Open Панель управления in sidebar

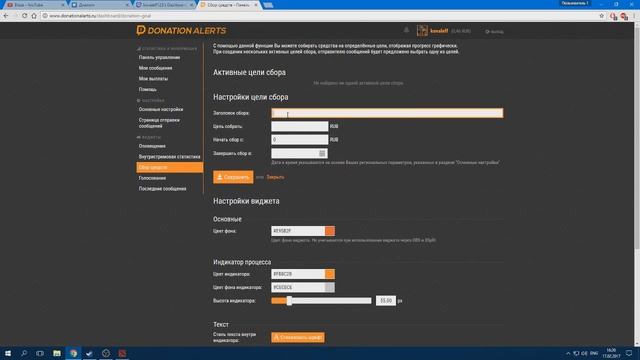pyautogui.click(x=159, y=58)
